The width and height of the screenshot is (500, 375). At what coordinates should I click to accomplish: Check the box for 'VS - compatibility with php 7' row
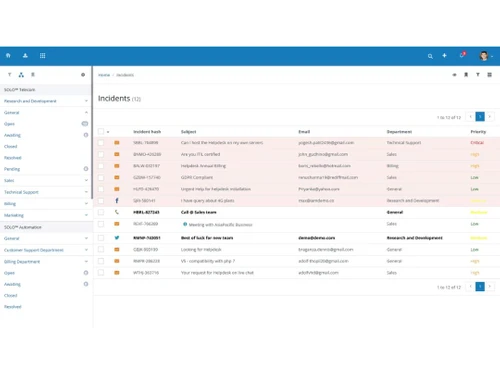tap(101, 261)
